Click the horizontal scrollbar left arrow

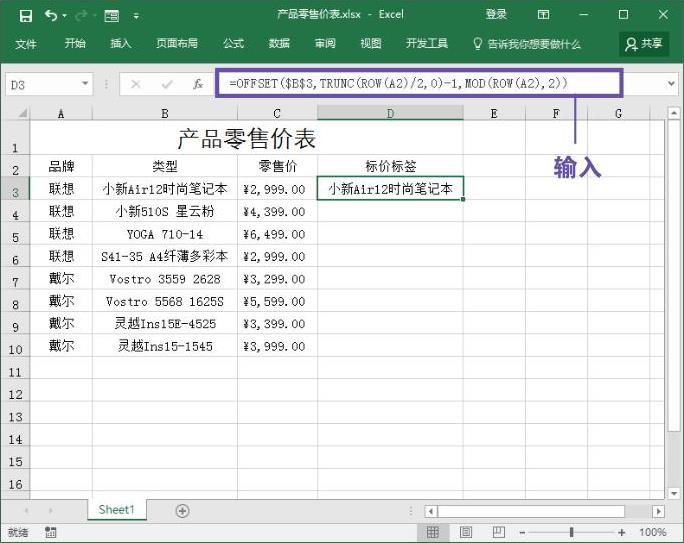(x=431, y=511)
